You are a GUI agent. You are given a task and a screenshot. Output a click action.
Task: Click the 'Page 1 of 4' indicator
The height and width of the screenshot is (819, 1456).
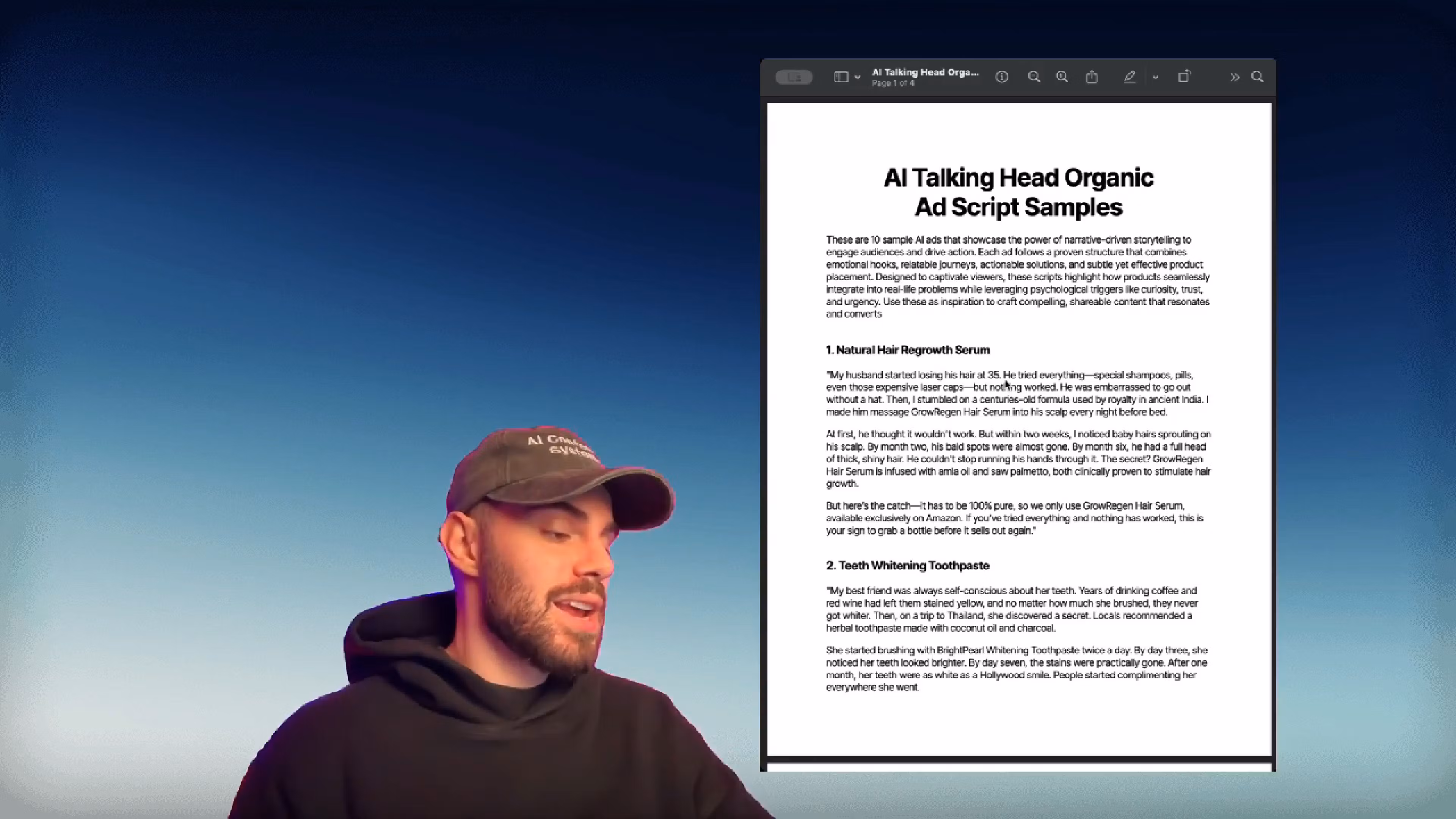[893, 84]
